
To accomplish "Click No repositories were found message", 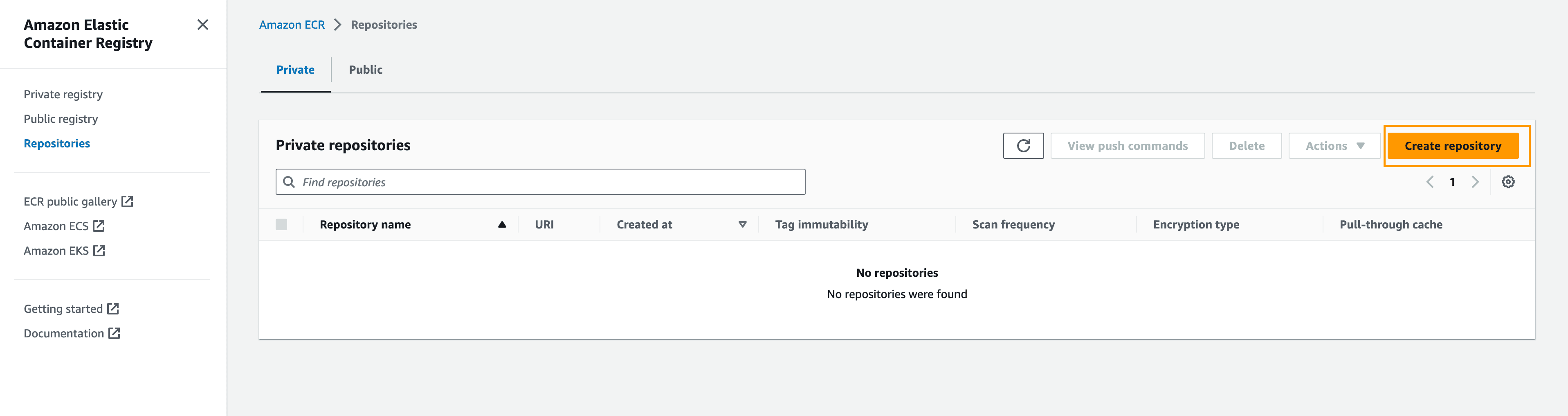I will click(x=896, y=294).
